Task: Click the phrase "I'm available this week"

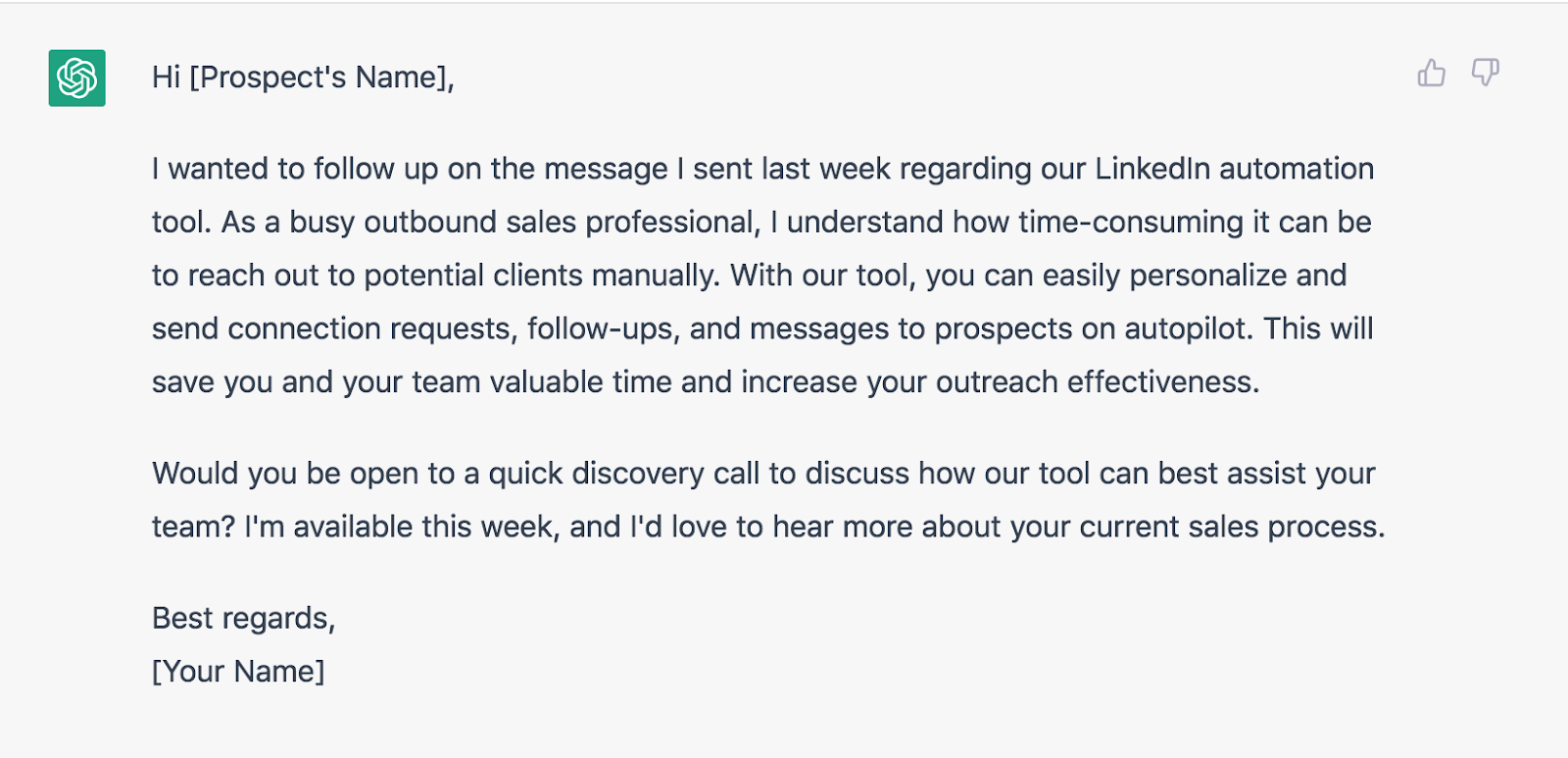Action: coord(402,528)
